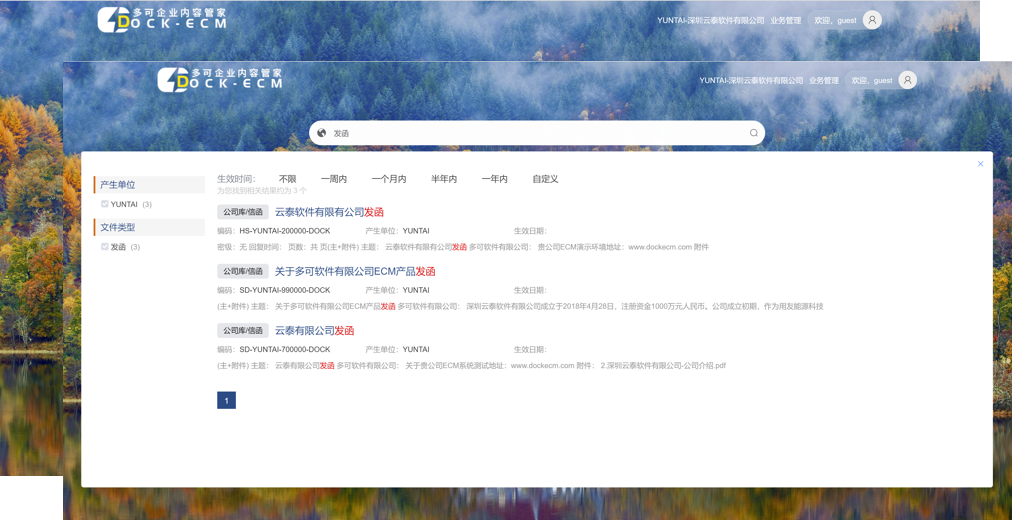Click code SD-YUNTAI-990000-DOCK

(285, 290)
